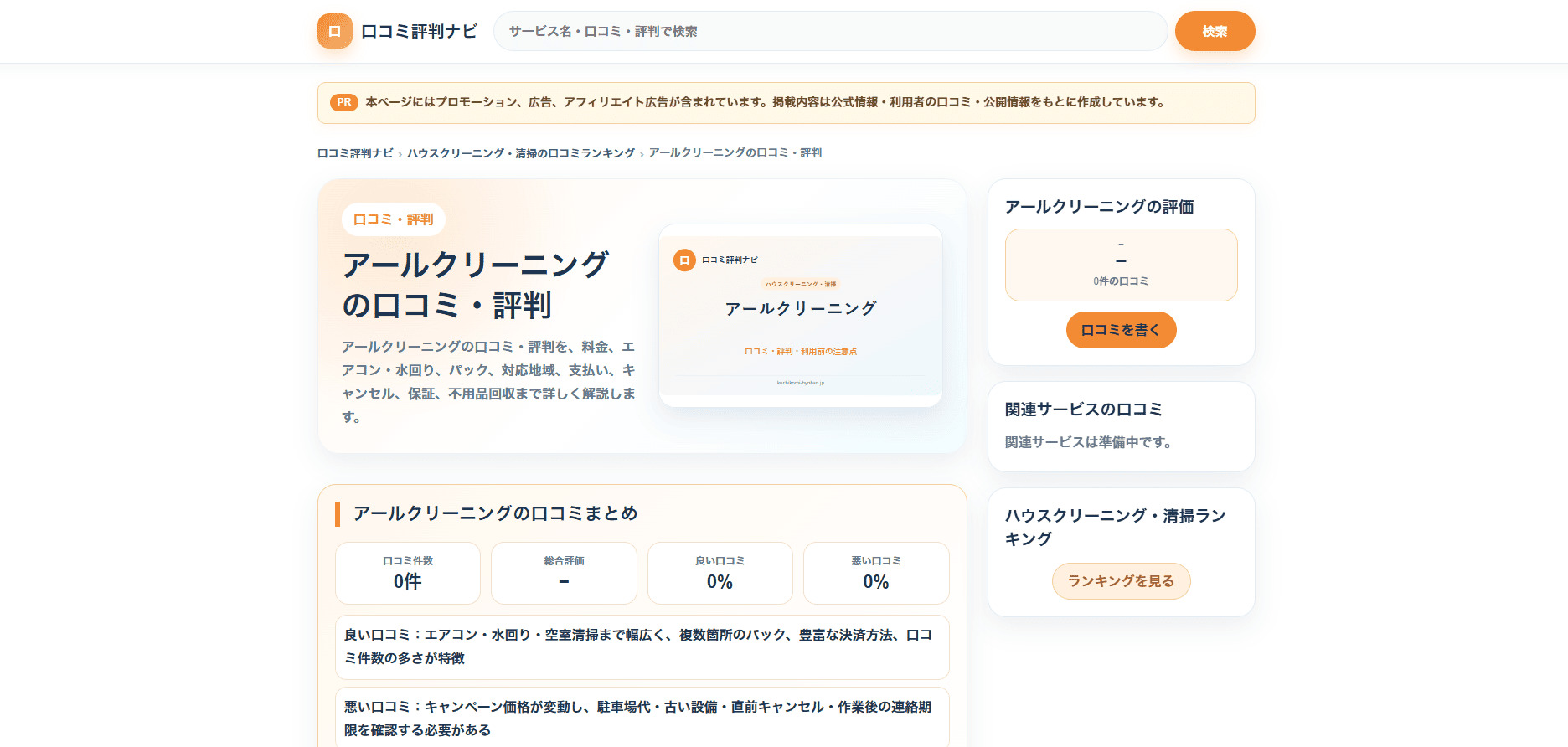The height and width of the screenshot is (747, 1568).
Task: Click the 口コミ・評判 category pill
Action: pos(394,219)
